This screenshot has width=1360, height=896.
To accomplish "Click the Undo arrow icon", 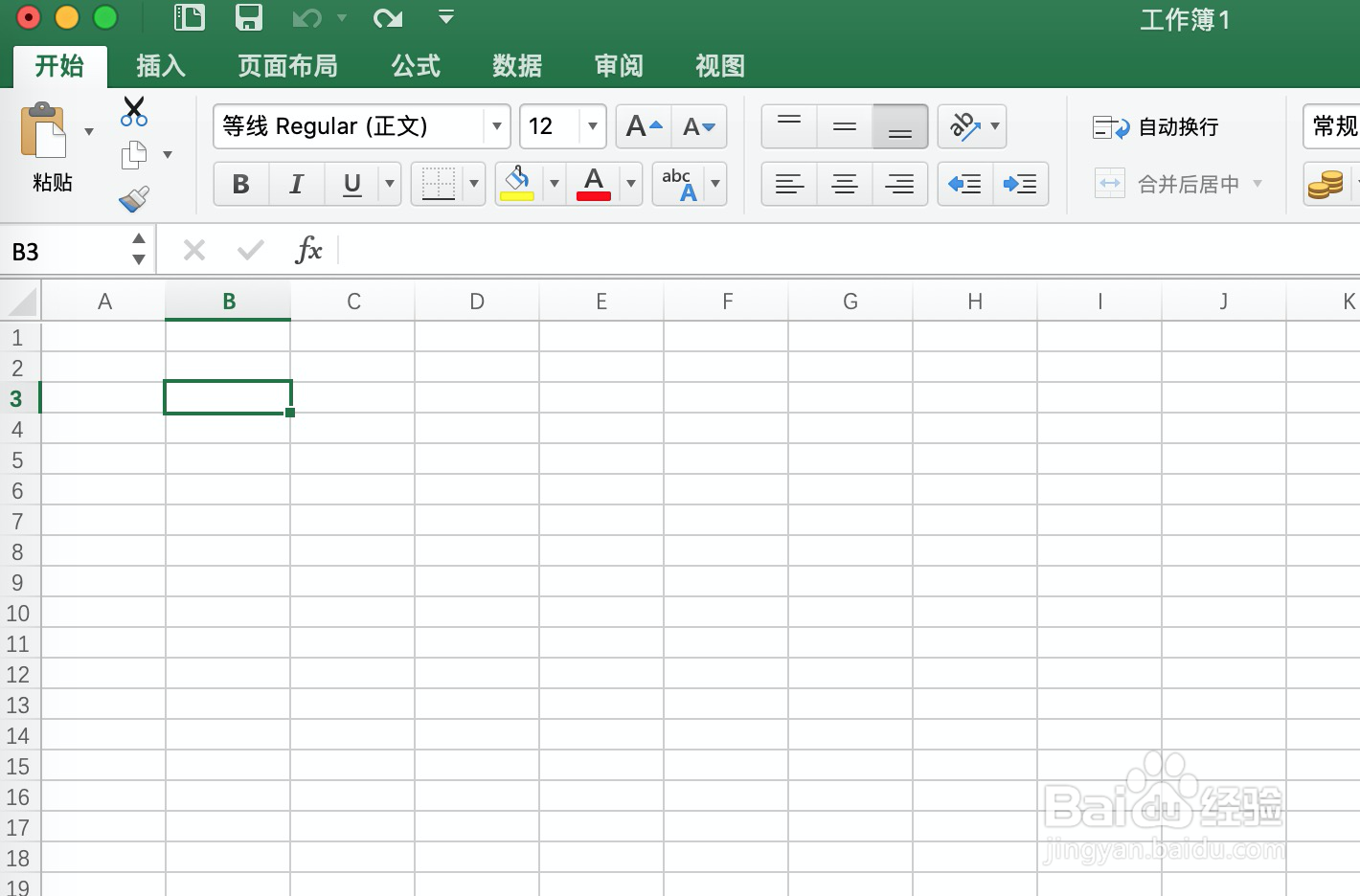I will 306,17.
